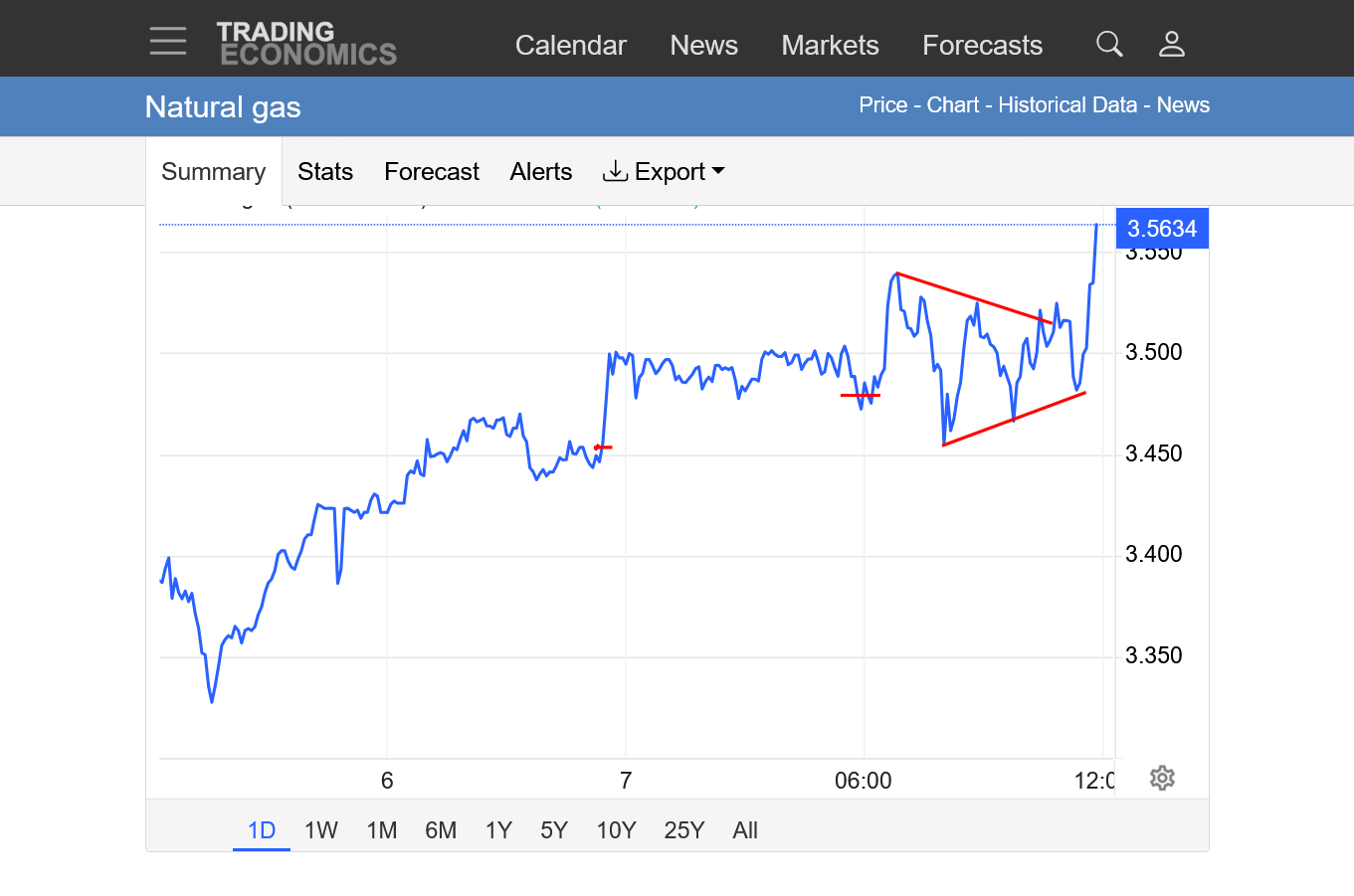Click the user account icon

[x=1172, y=44]
